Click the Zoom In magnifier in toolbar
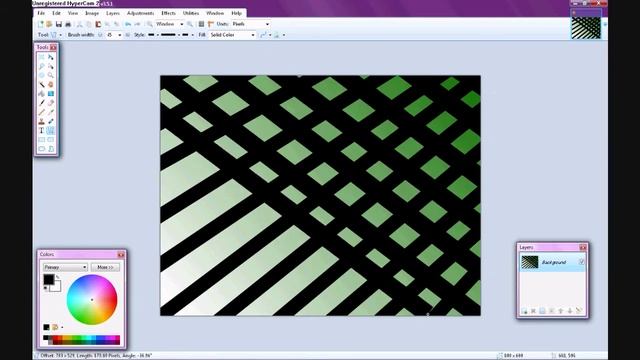Viewport: 640px width, 360px height. coord(189,24)
